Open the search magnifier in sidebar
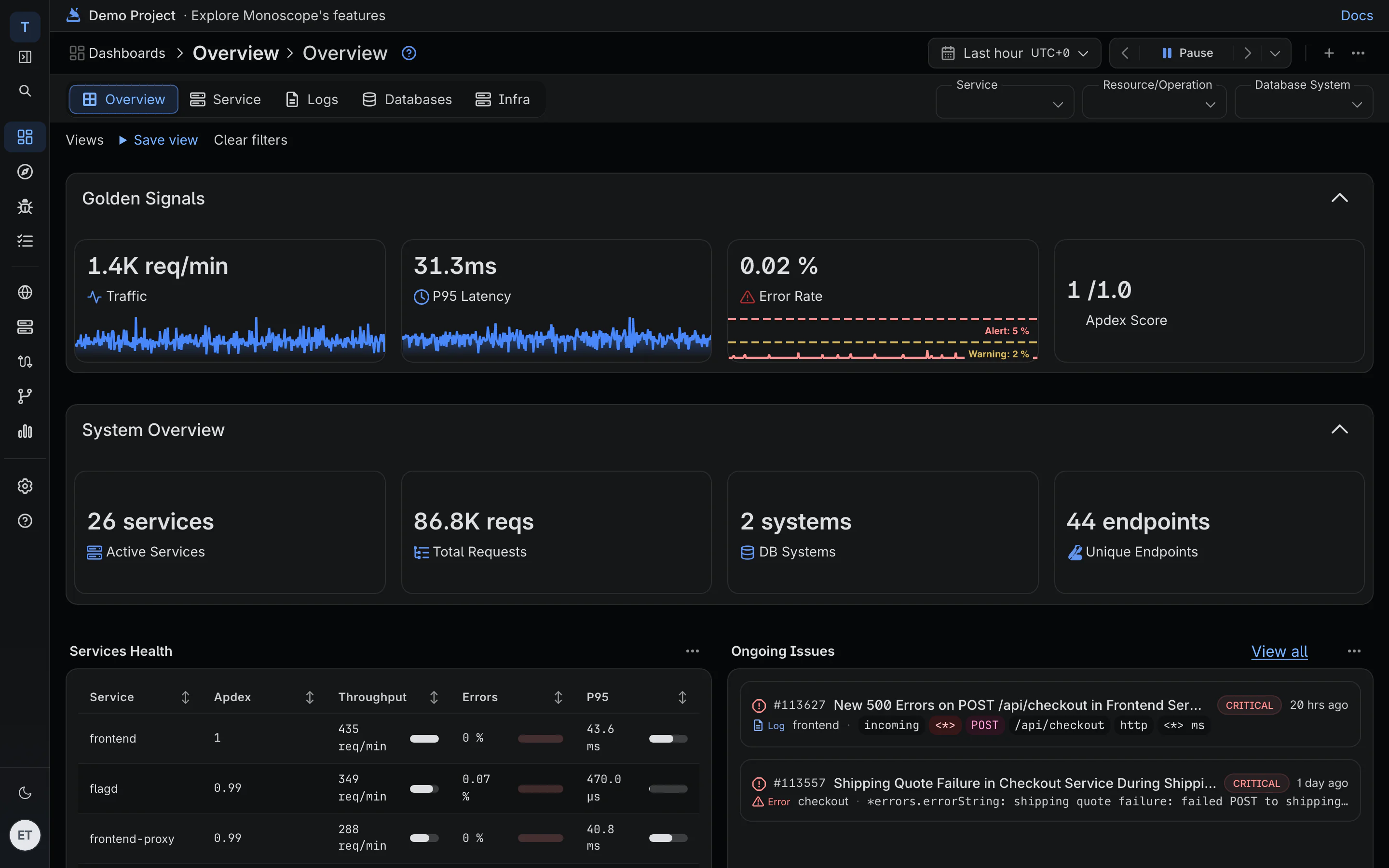Image resolution: width=1389 pixels, height=868 pixels. click(25, 91)
